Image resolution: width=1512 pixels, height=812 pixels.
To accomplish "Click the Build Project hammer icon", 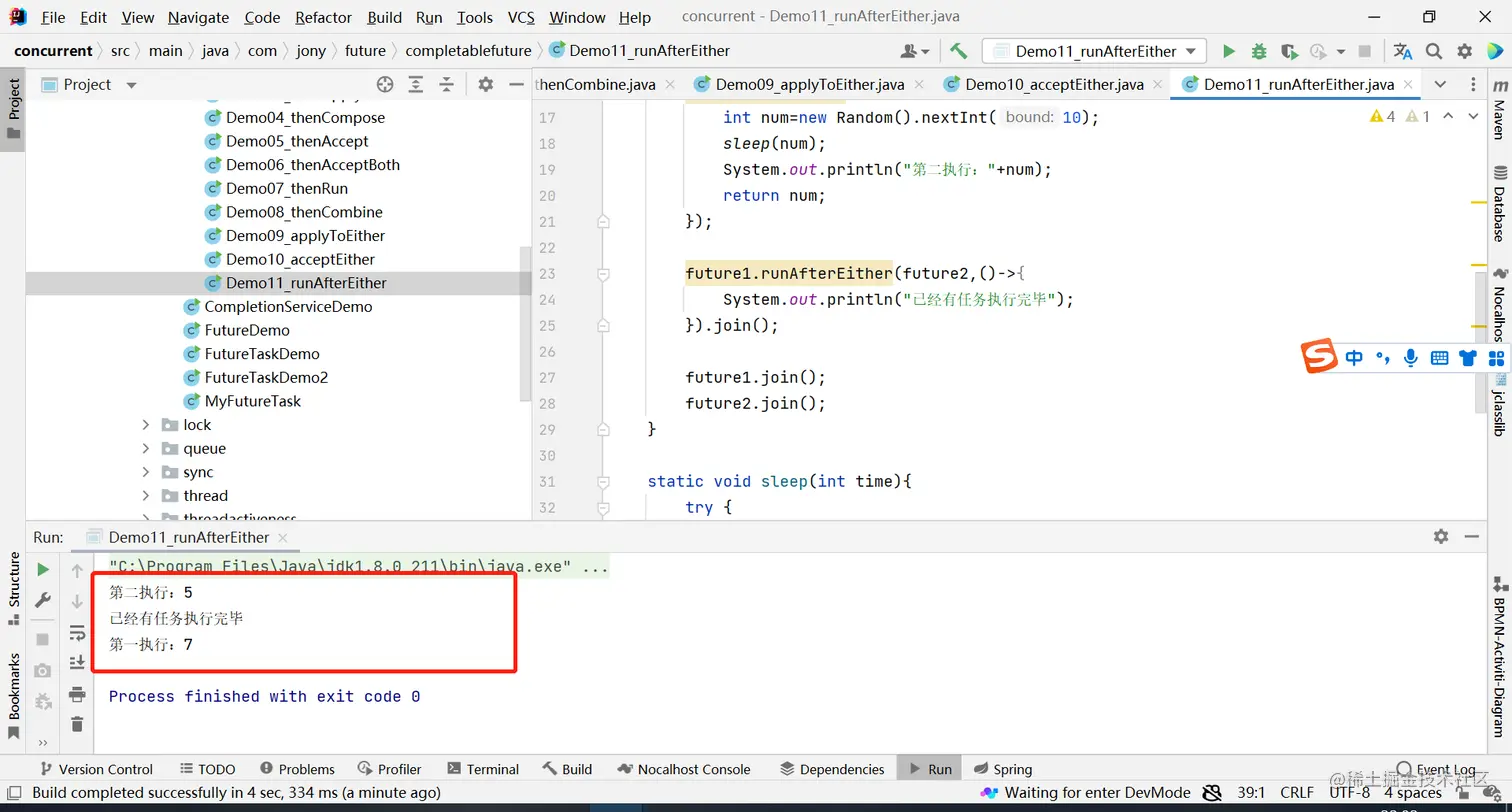I will pyautogui.click(x=958, y=51).
